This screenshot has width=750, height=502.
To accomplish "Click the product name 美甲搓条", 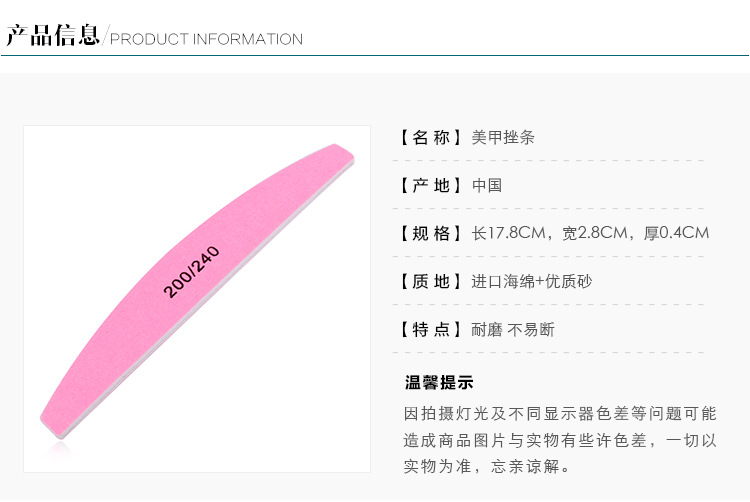I will click(503, 137).
